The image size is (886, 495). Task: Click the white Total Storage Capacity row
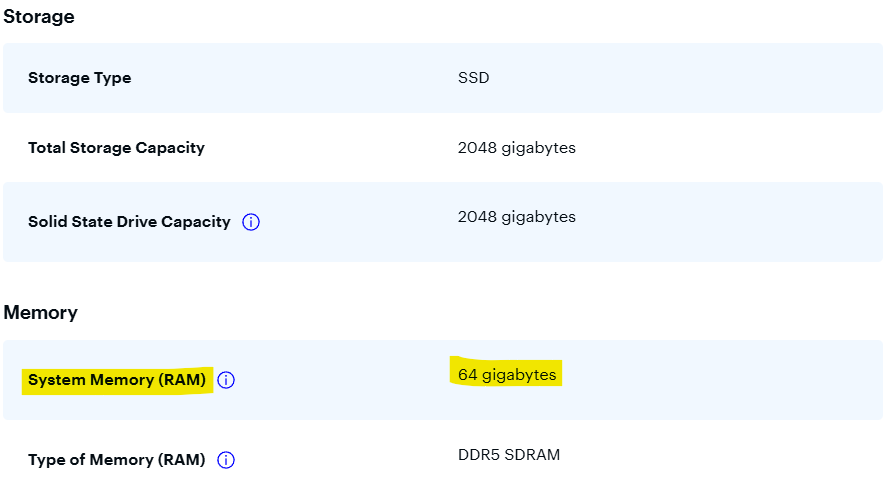point(700,148)
